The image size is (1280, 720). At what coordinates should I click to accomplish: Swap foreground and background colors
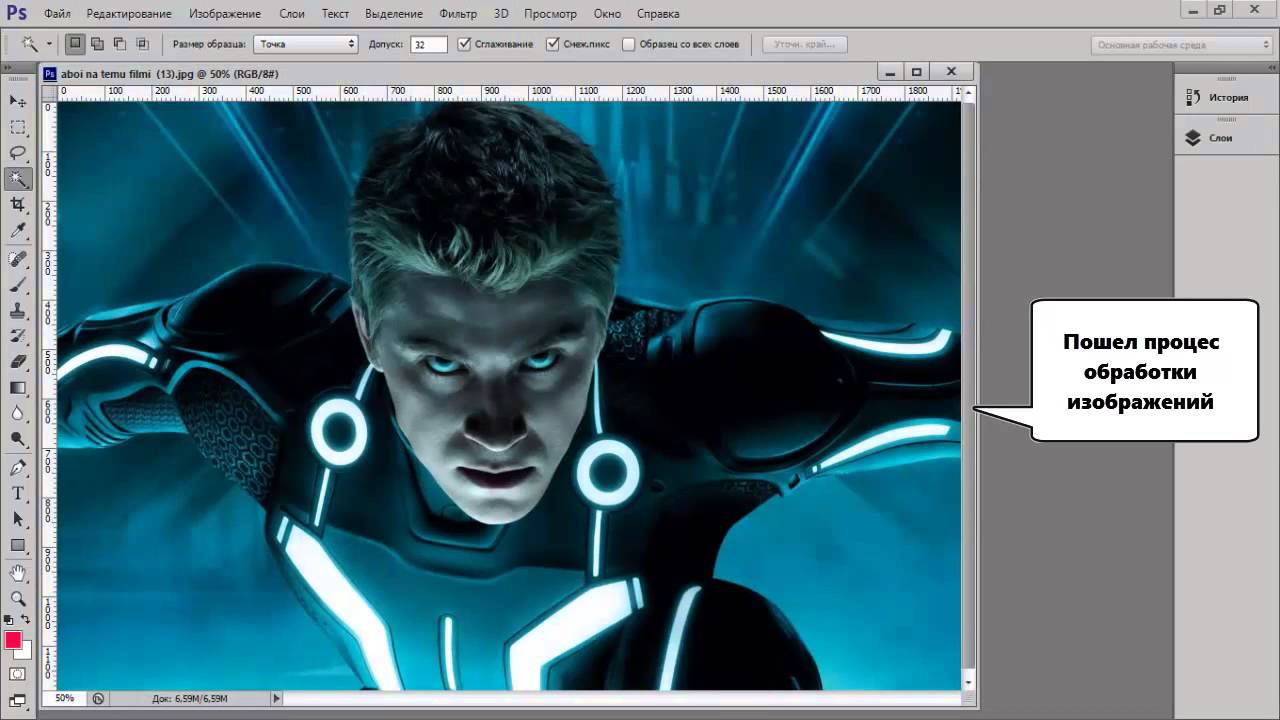pos(26,620)
